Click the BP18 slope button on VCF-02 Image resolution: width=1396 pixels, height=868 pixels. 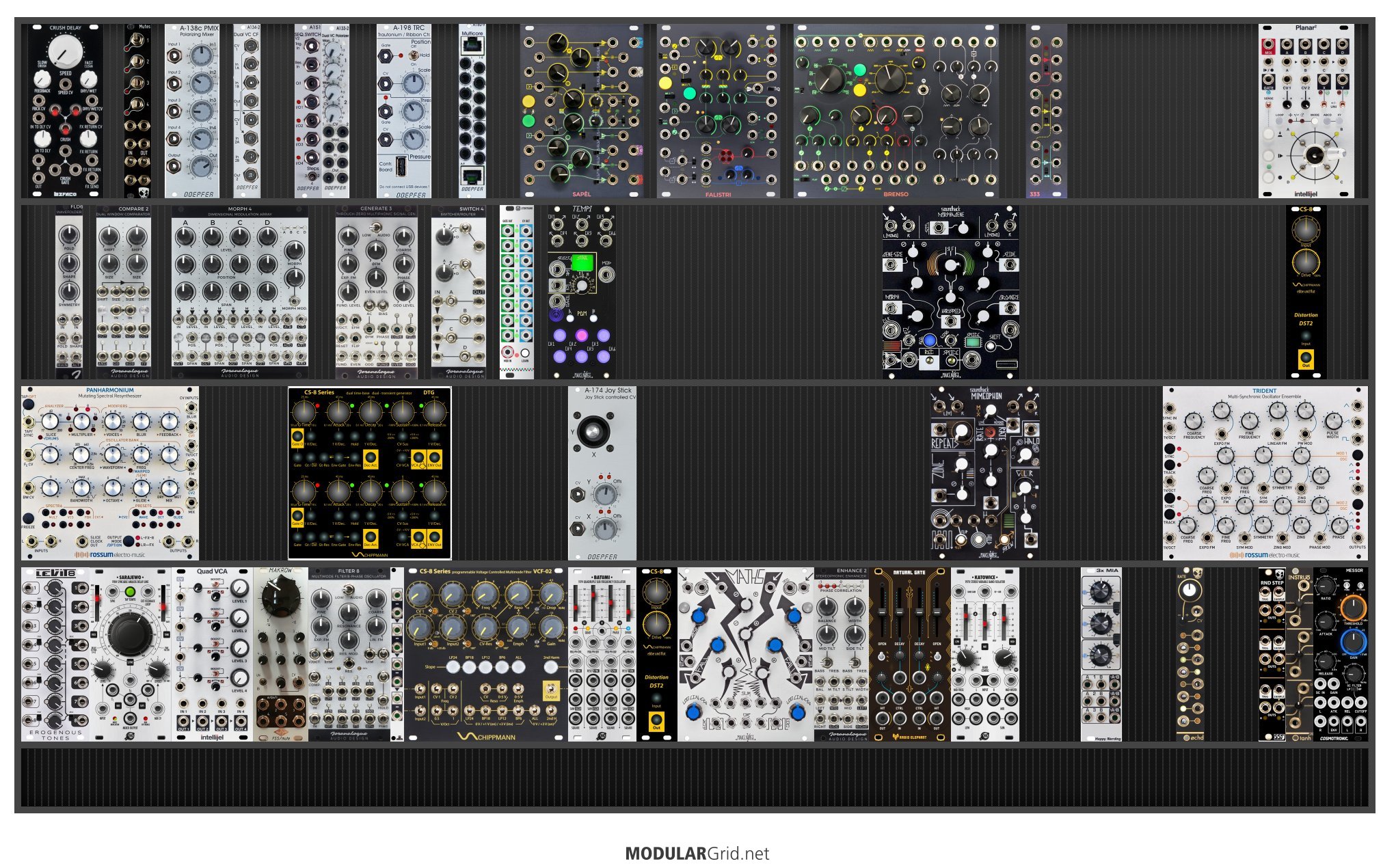click(470, 666)
